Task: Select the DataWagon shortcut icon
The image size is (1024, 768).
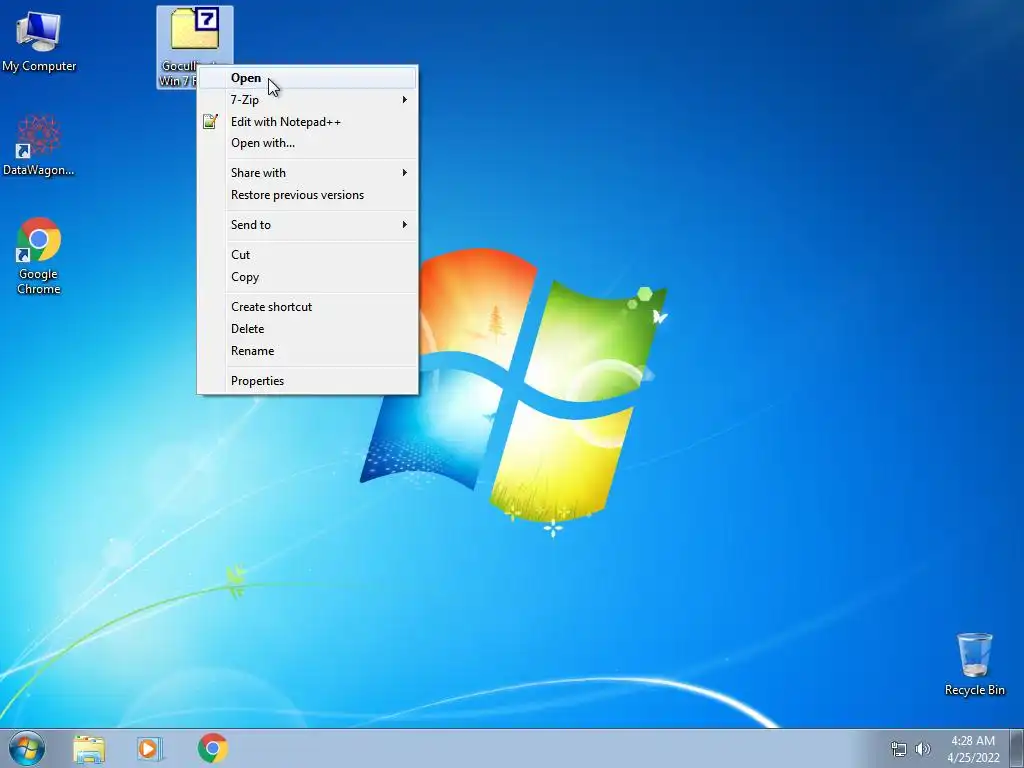Action: click(39, 145)
